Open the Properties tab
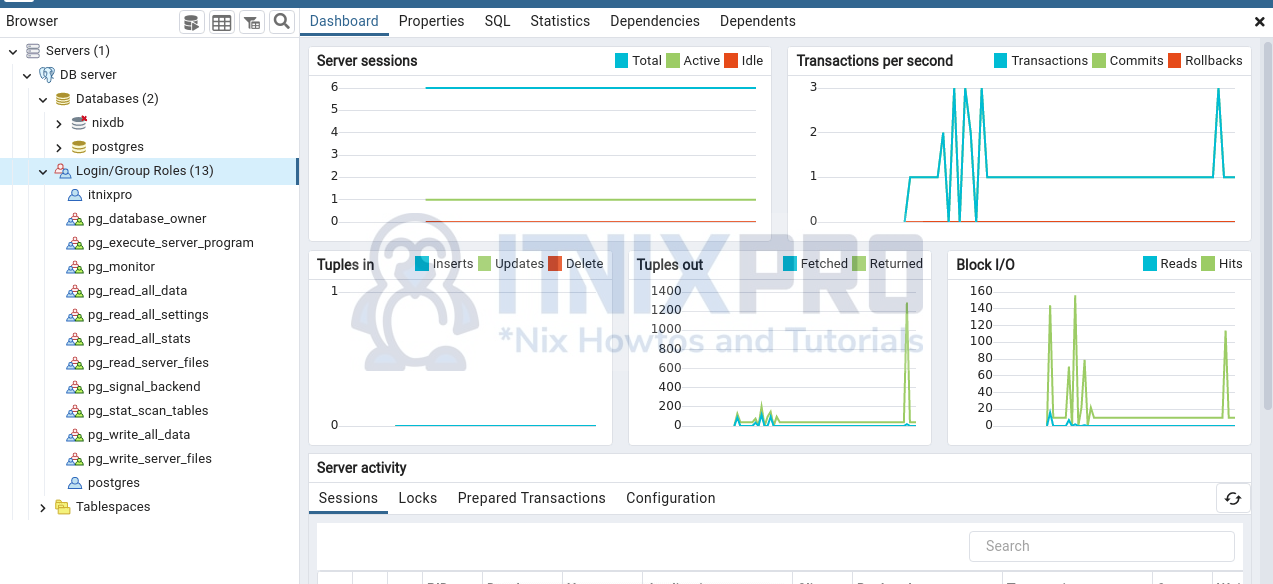Viewport: 1273px width, 584px height. [x=431, y=21]
